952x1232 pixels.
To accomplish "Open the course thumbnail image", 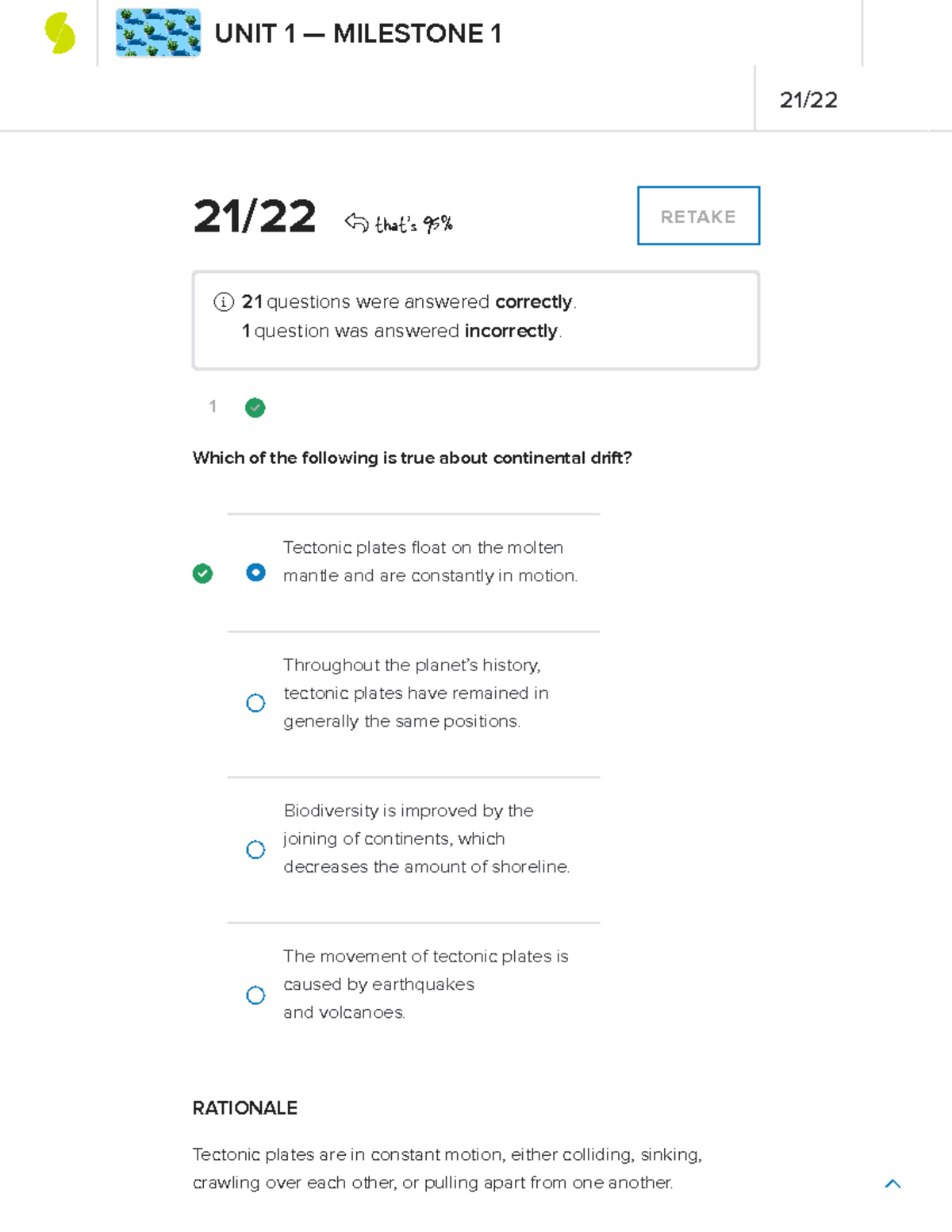I will point(158,33).
